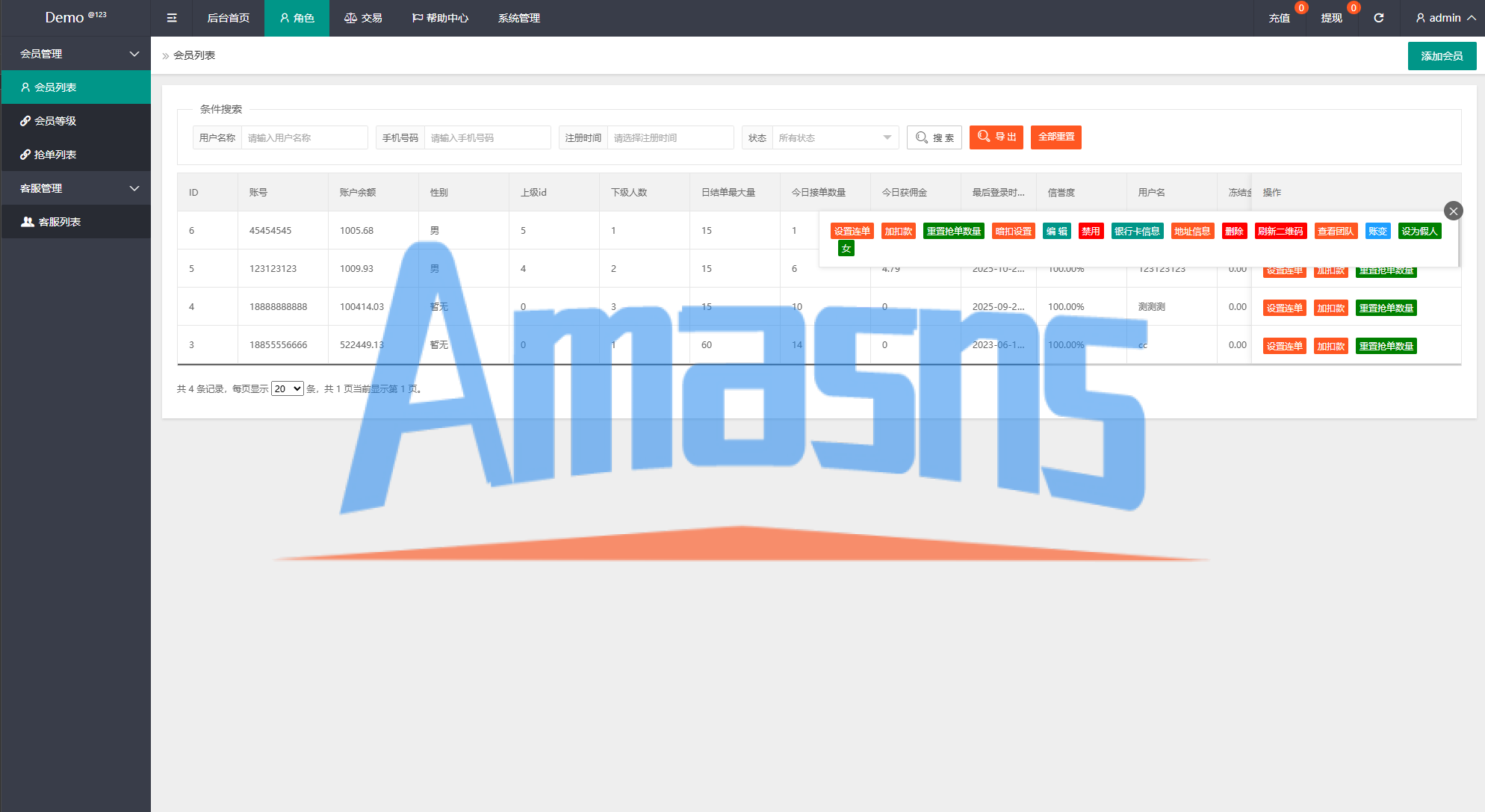This screenshot has width=1485, height=812.
Task: Close the action buttons popup
Action: tap(1453, 211)
